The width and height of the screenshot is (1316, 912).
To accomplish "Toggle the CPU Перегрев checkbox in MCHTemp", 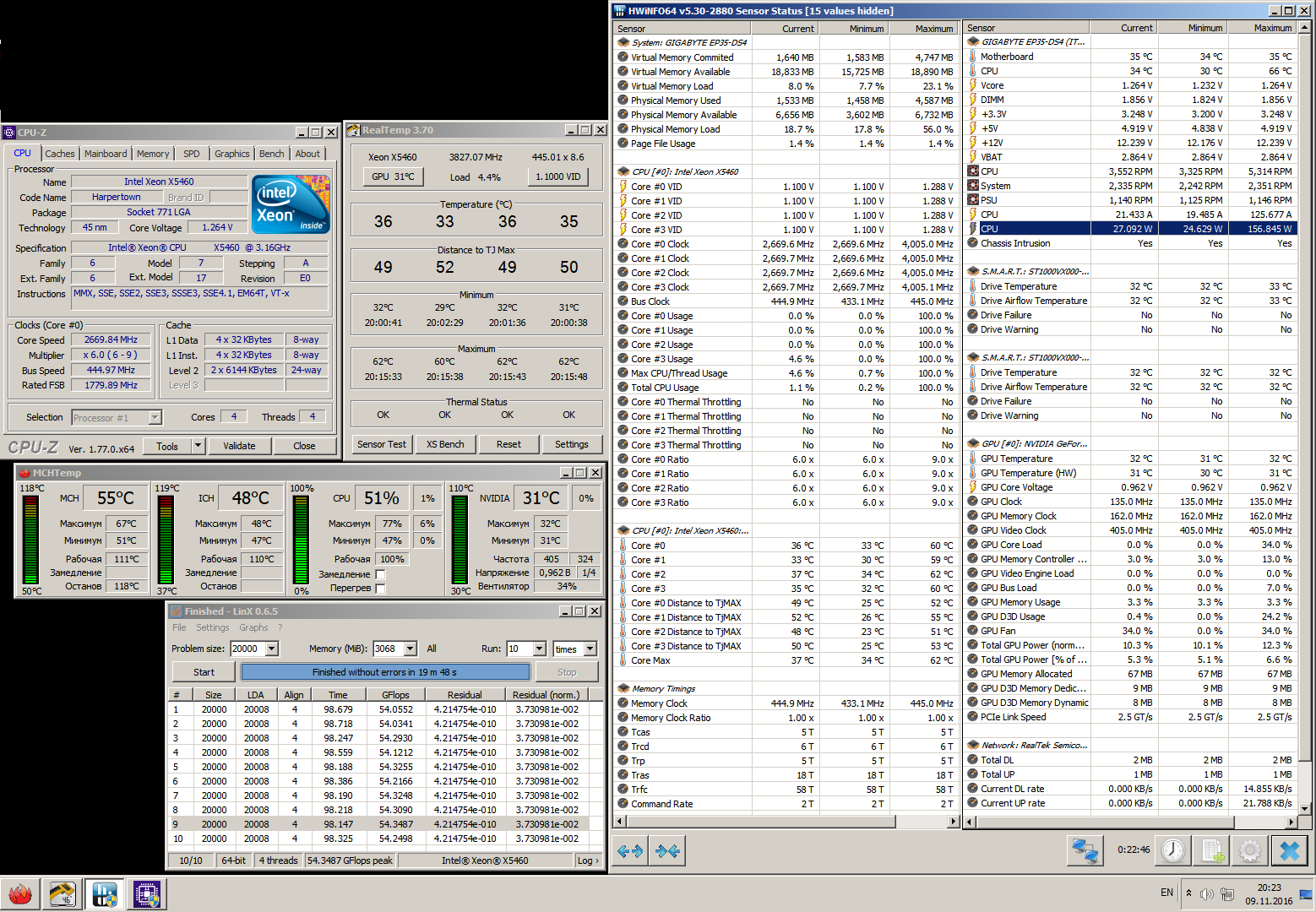I will [380, 589].
